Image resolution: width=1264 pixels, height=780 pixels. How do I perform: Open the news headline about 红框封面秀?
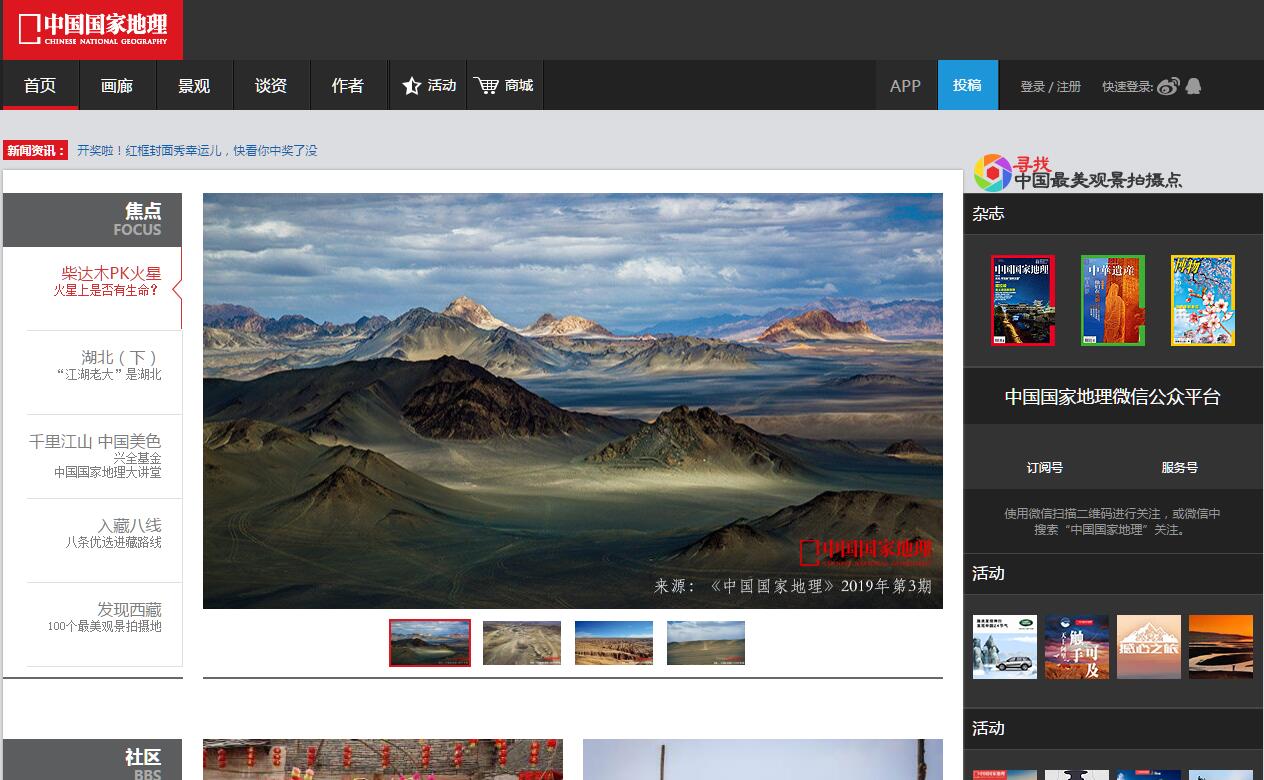pos(197,151)
